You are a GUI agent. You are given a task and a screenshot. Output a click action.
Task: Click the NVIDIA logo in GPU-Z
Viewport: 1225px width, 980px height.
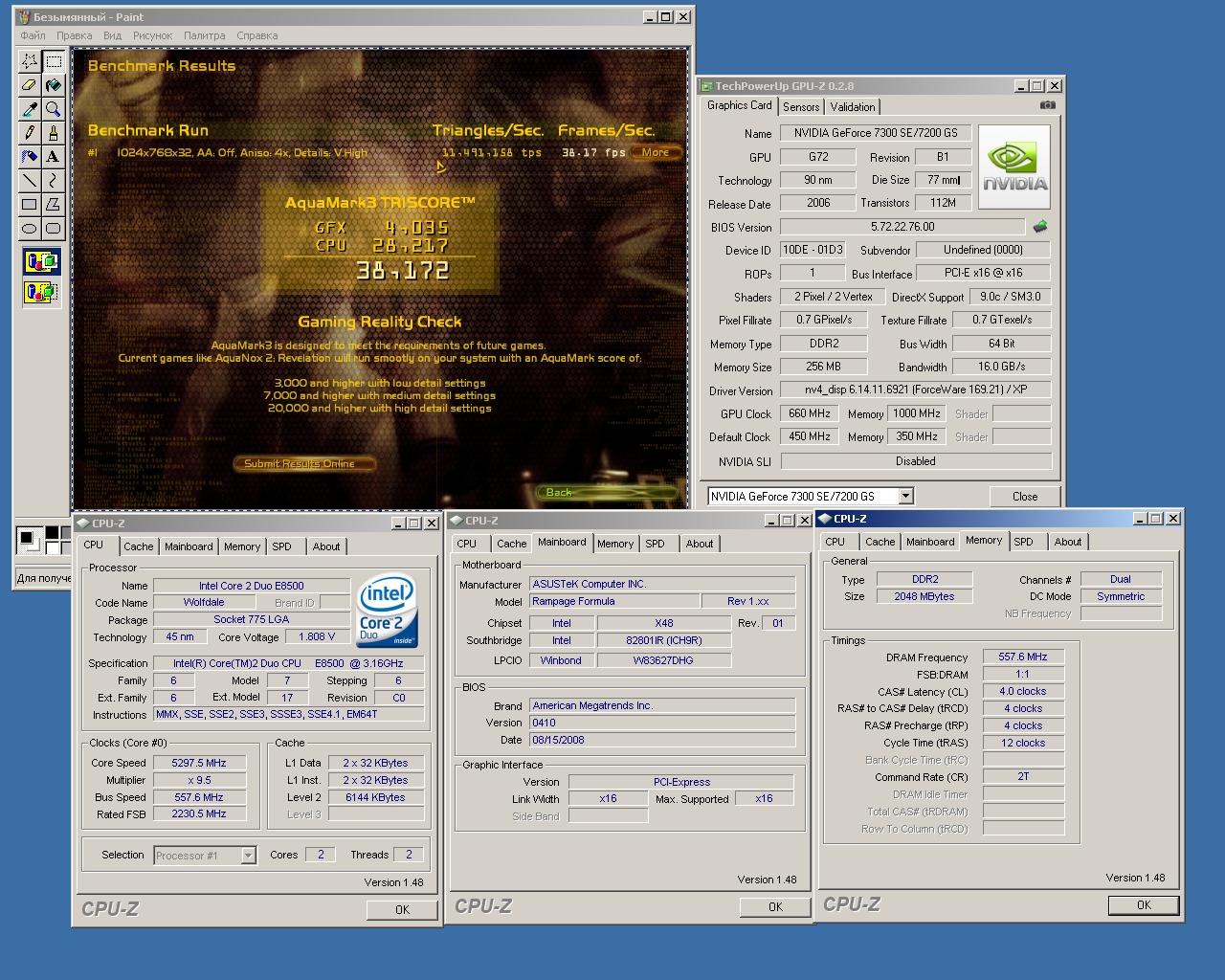[1014, 167]
